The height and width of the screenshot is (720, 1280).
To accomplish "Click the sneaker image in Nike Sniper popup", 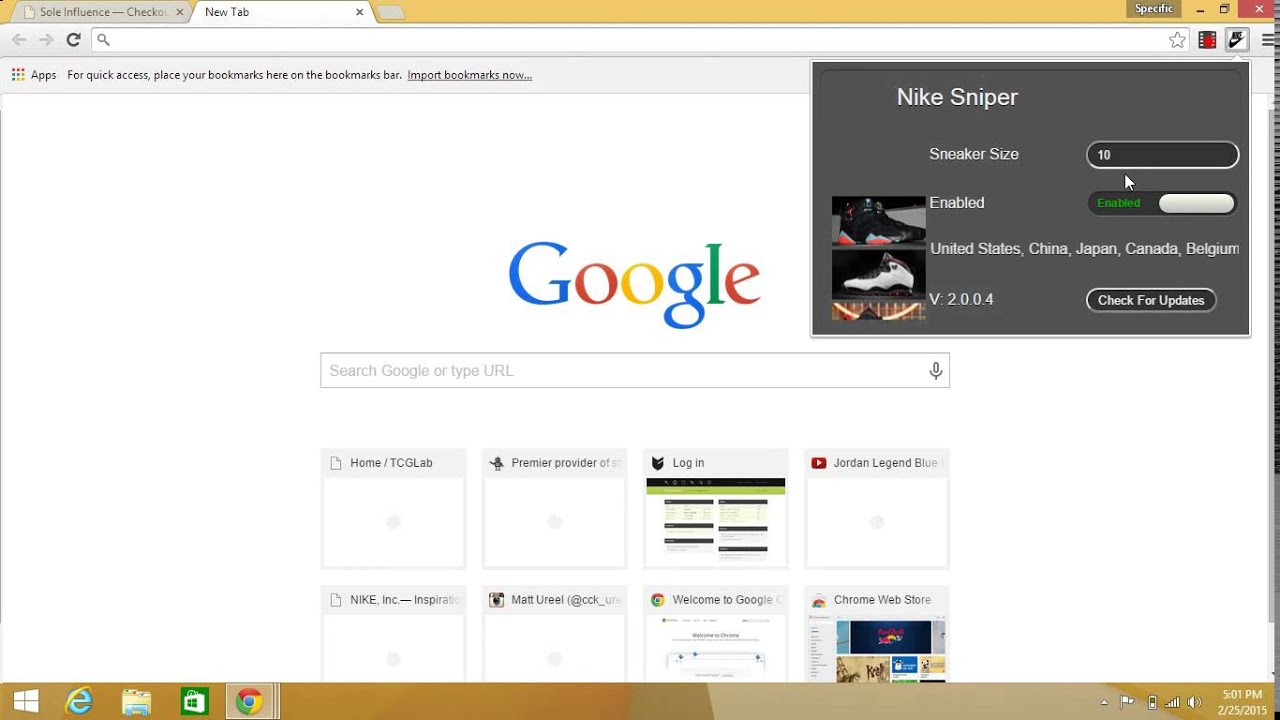I will 879,258.
